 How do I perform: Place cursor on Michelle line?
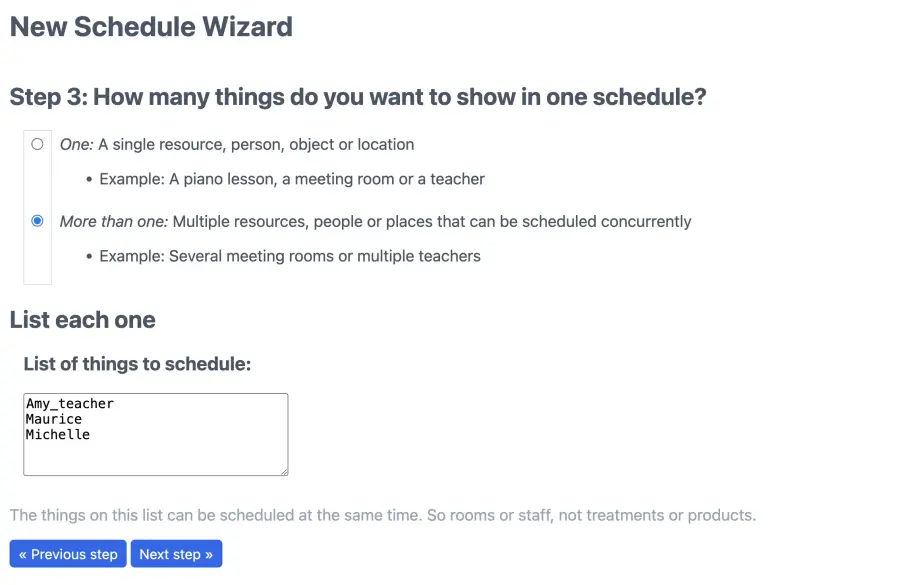(x=58, y=435)
